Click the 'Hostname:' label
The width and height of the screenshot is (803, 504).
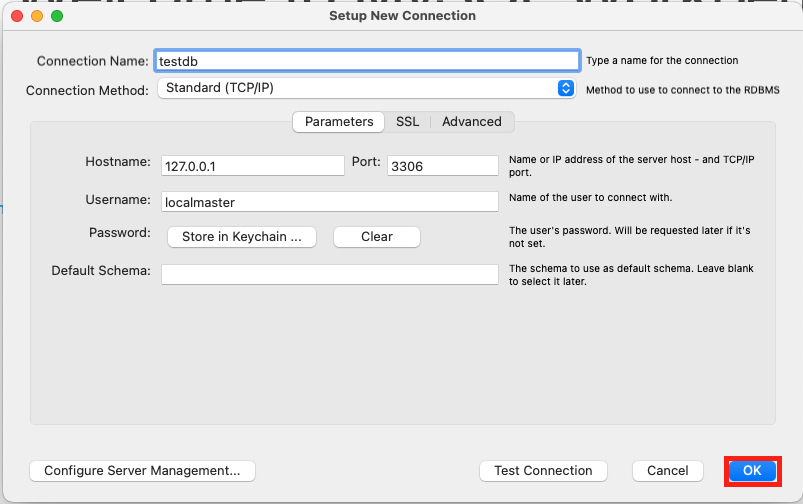pos(118,162)
